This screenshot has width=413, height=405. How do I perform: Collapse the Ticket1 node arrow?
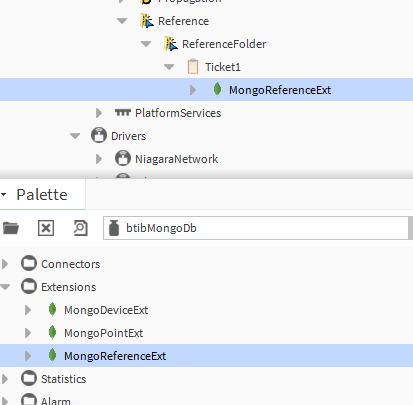point(169,67)
